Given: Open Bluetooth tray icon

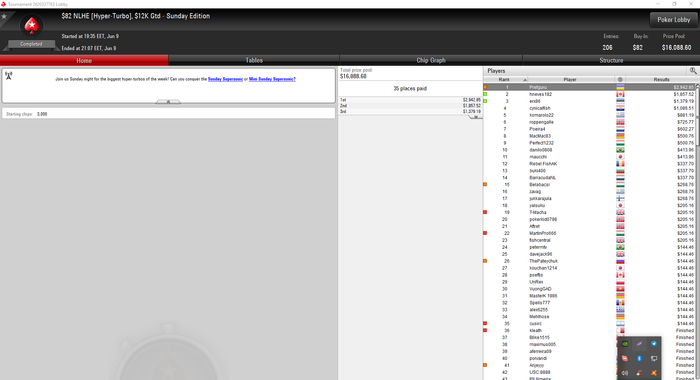Looking at the screenshot, I should (639, 359).
